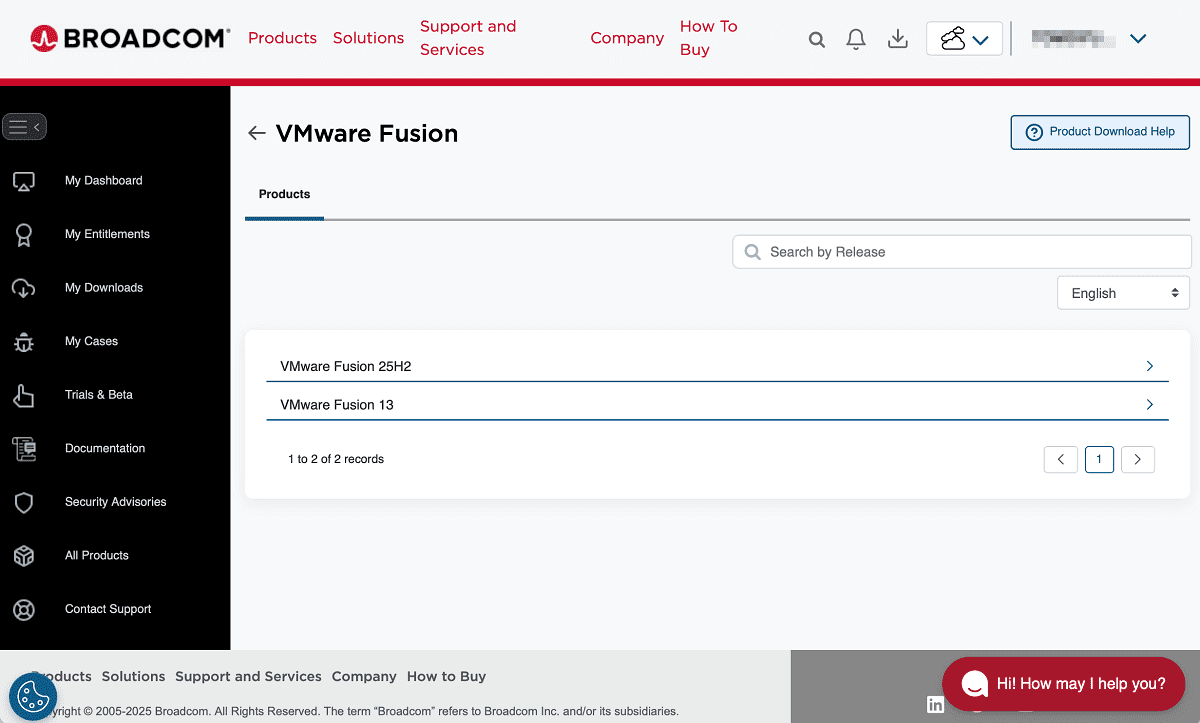Open the Products menu in top navigation

point(282,38)
